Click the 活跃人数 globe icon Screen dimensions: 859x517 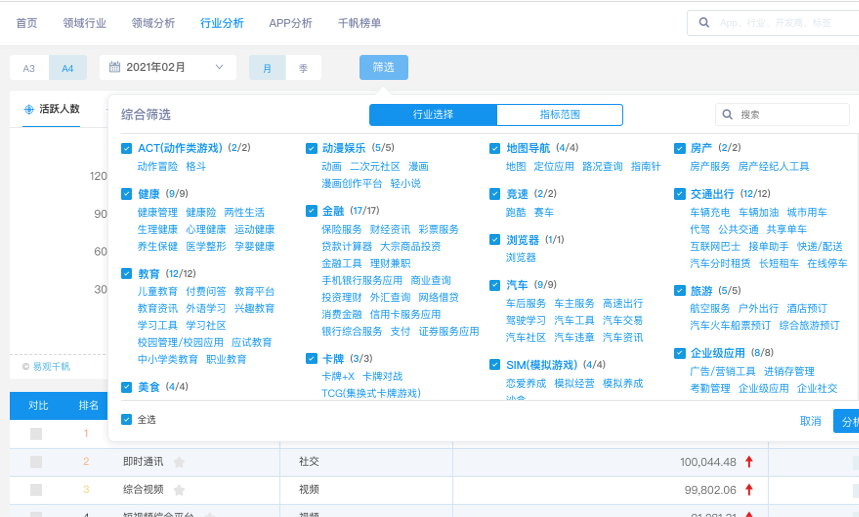coord(29,109)
